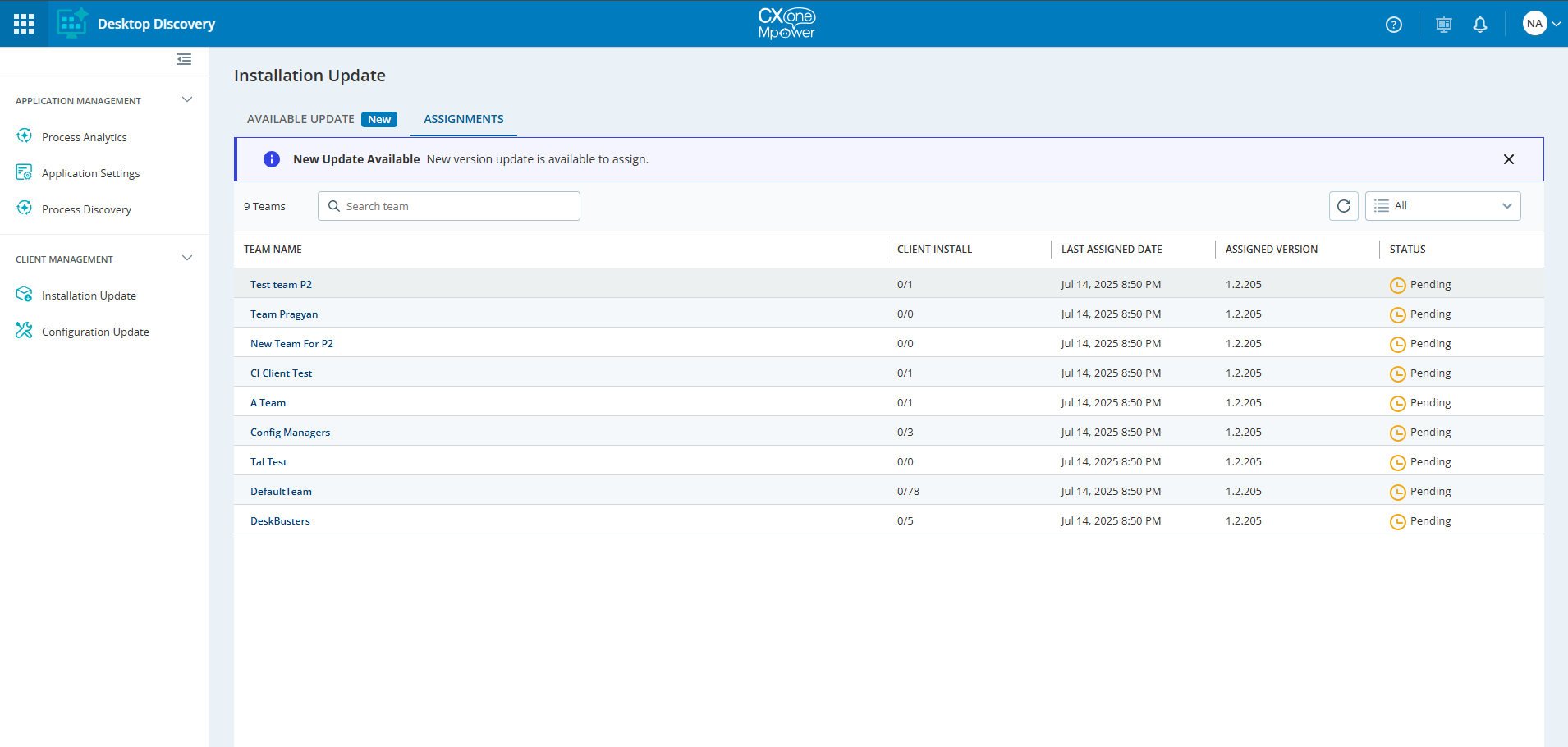Open Process Analytics from sidebar
This screenshot has width=1568, height=747.
(84, 137)
